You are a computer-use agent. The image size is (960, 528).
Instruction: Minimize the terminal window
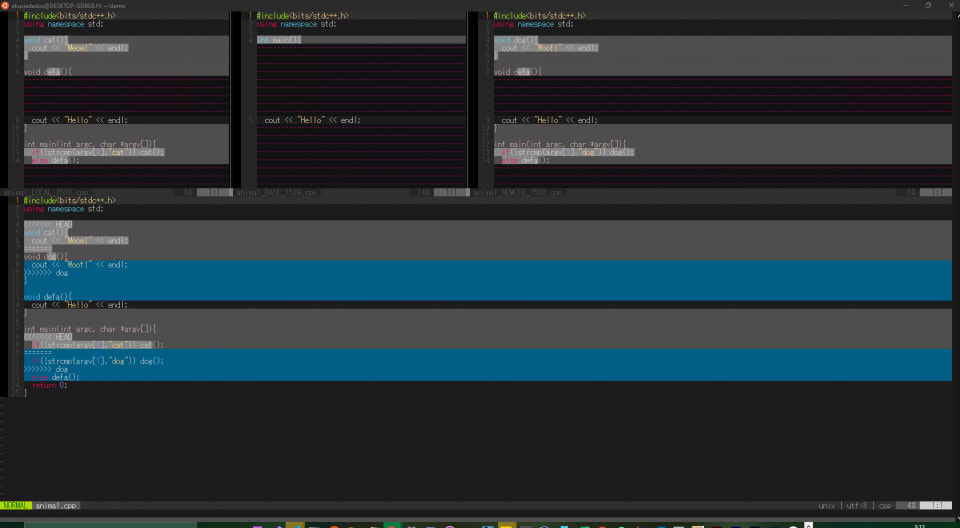click(x=906, y=5)
